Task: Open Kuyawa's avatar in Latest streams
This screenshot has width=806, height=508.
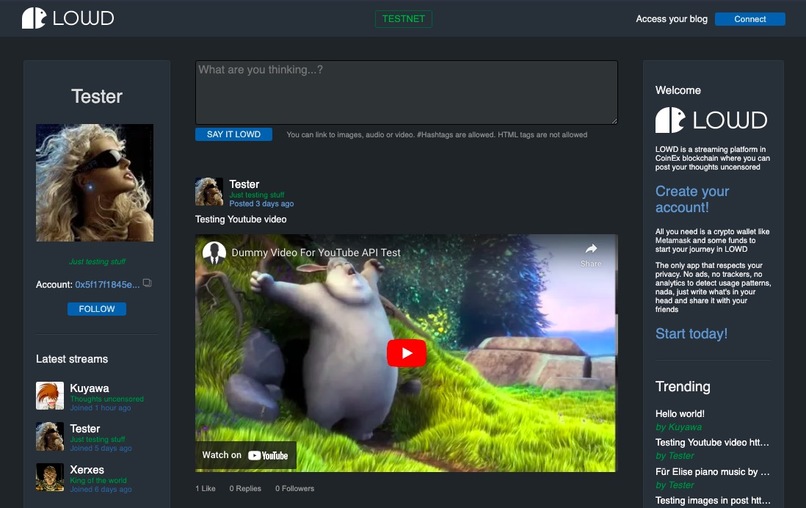Action: [x=50, y=395]
